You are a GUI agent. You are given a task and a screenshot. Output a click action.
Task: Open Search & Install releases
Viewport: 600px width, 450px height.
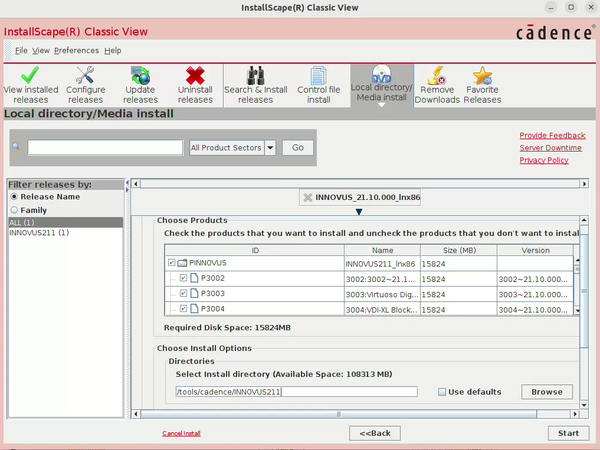point(255,77)
